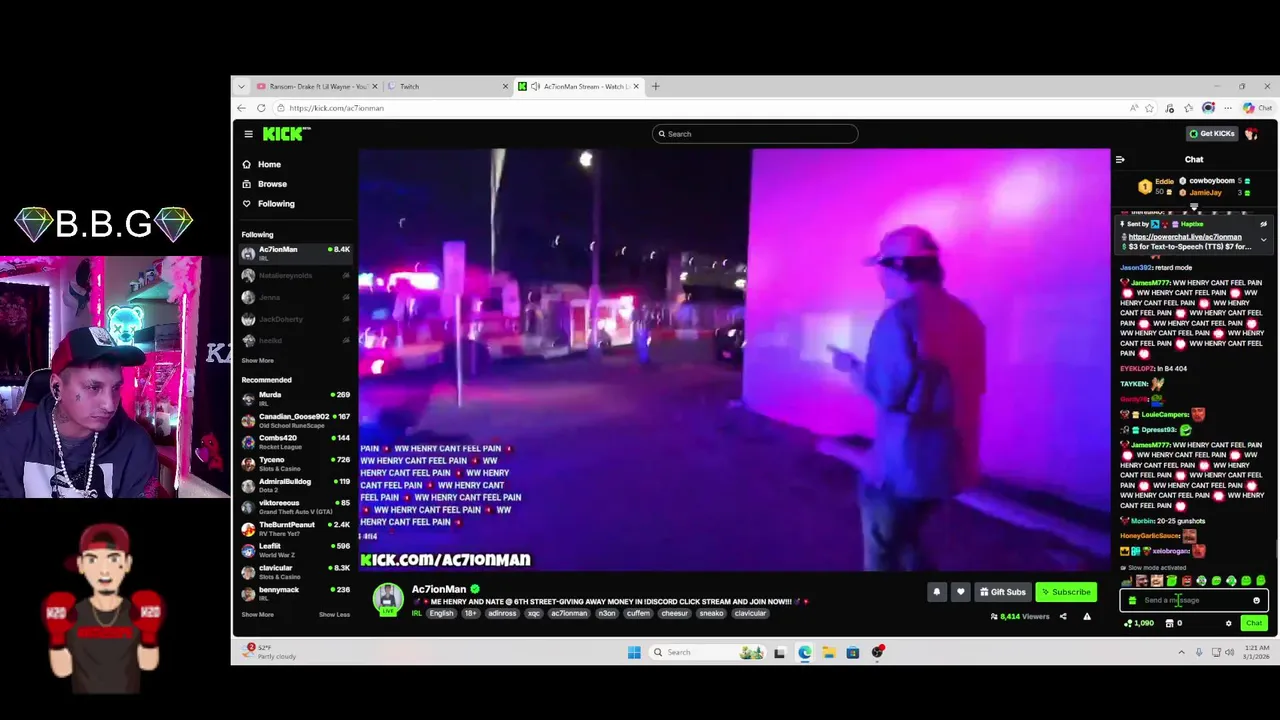Refresh the Kick page

(261, 108)
